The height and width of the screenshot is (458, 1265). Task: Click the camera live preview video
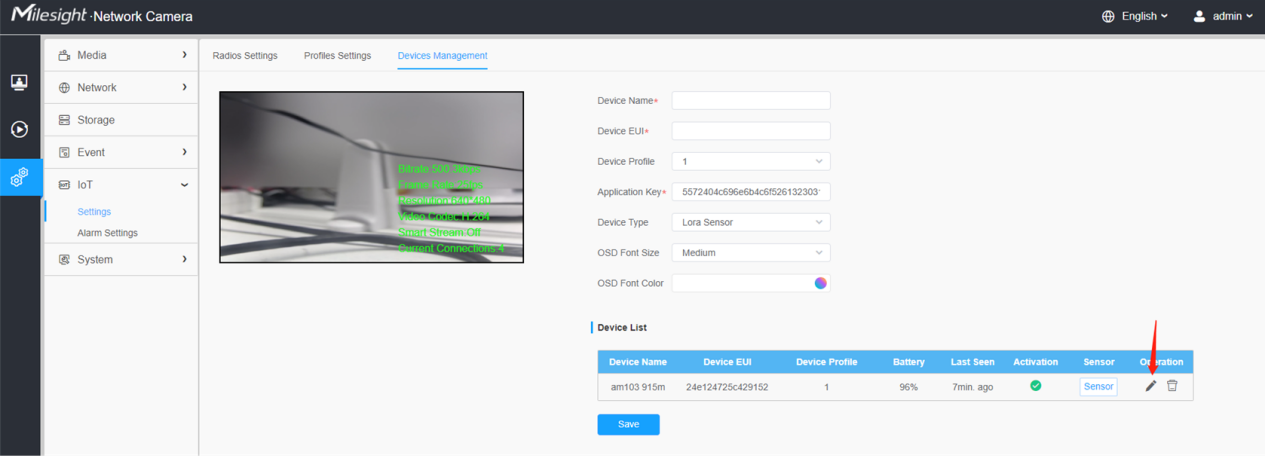coord(371,177)
